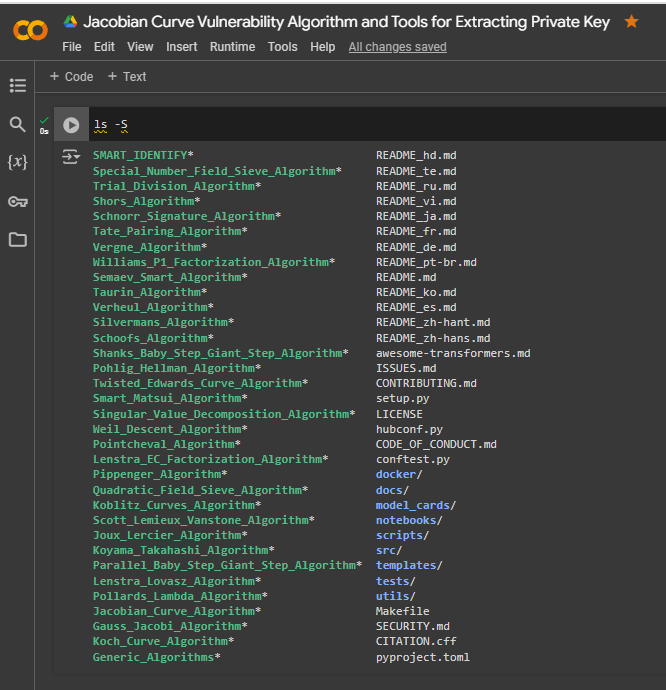The width and height of the screenshot is (666, 690).
Task: Select README.md in the output
Action: [x=406, y=277]
